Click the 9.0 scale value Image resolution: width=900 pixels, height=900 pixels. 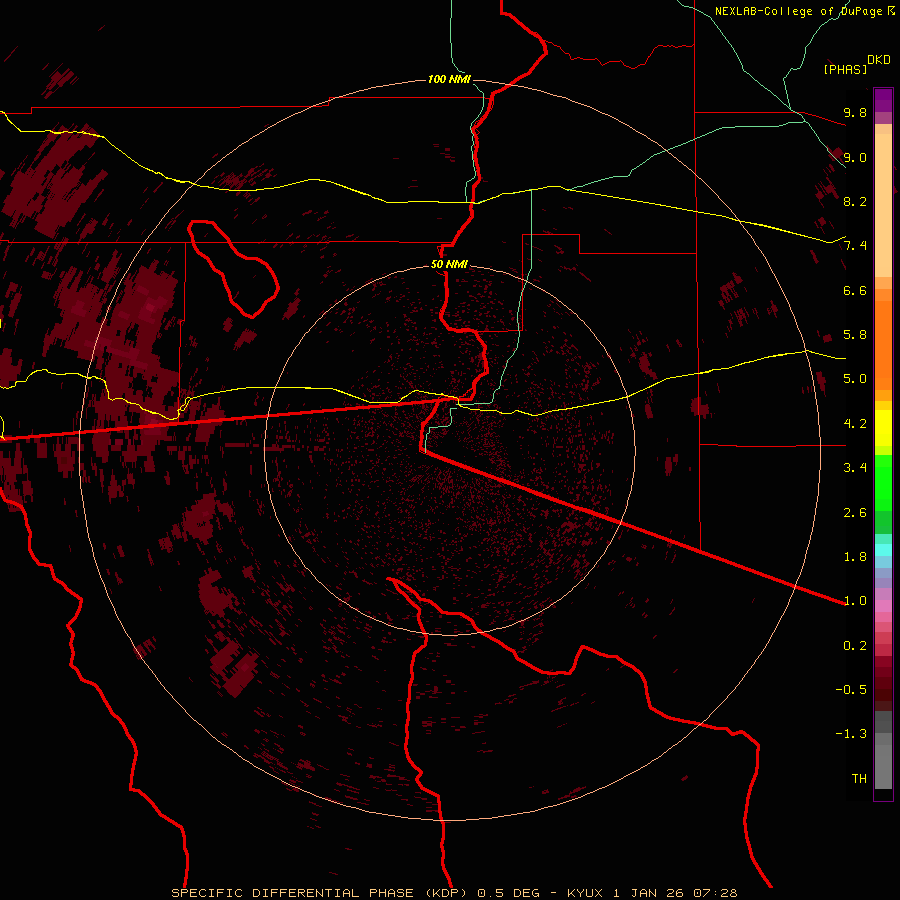click(x=855, y=157)
